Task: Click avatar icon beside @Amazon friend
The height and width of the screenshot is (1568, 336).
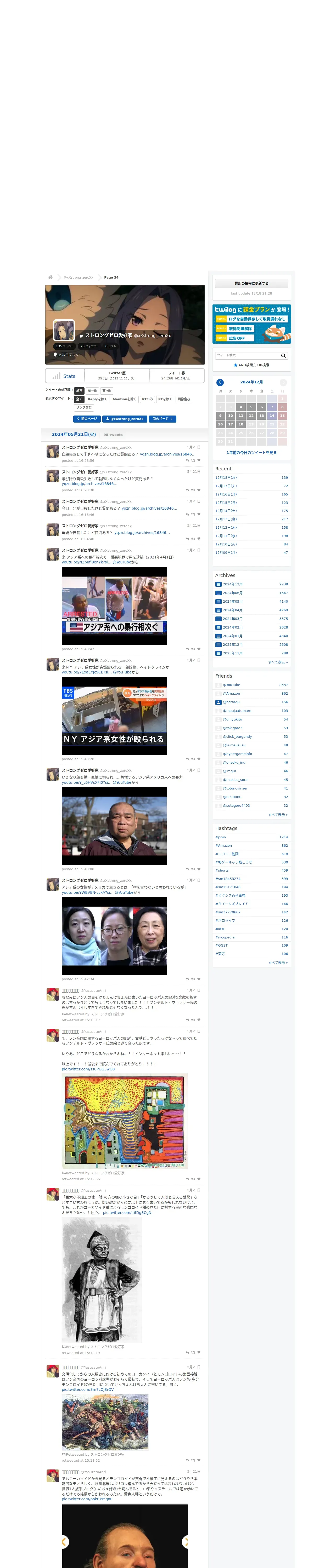Action: (x=218, y=693)
